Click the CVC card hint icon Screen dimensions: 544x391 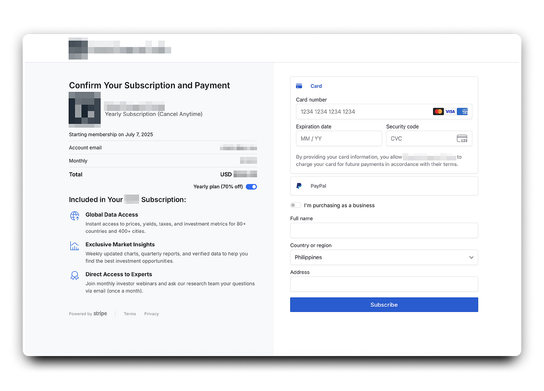pos(462,138)
